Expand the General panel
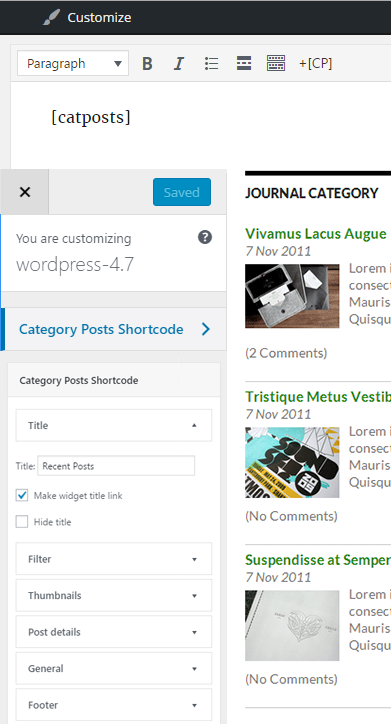The height and width of the screenshot is (724, 391). 114,668
